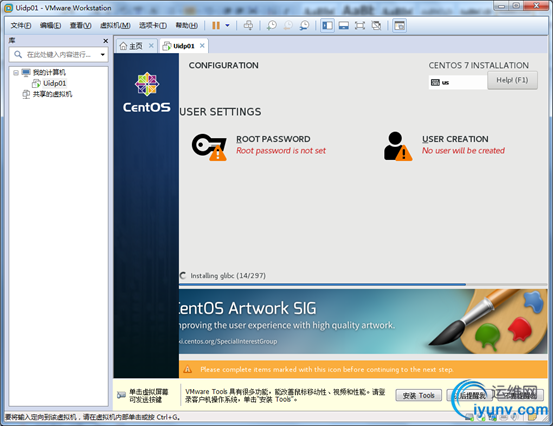Click the installation progress bar
The height and width of the screenshot is (426, 554).
pyautogui.click(x=363, y=284)
